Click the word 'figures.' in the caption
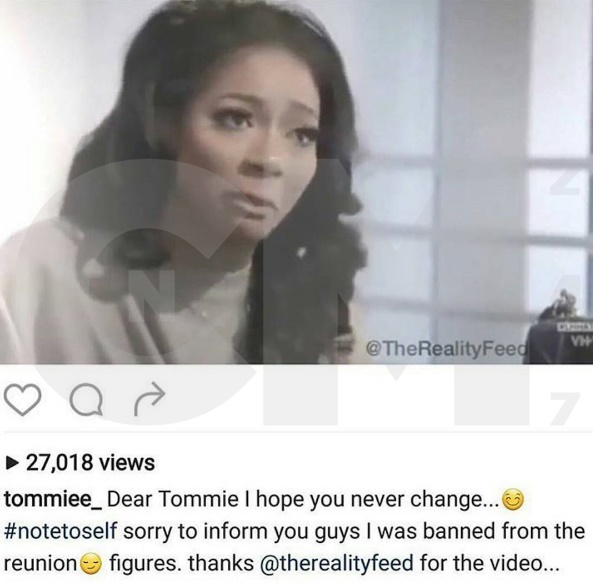Screen dimensions: 593x585 (x=145, y=564)
